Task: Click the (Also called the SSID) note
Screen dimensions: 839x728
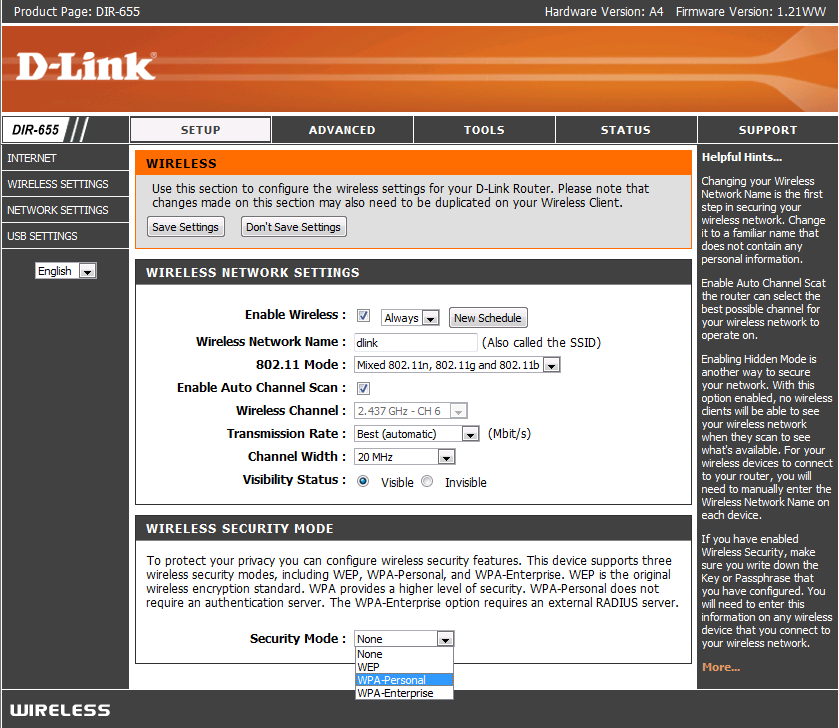Action: tap(541, 342)
